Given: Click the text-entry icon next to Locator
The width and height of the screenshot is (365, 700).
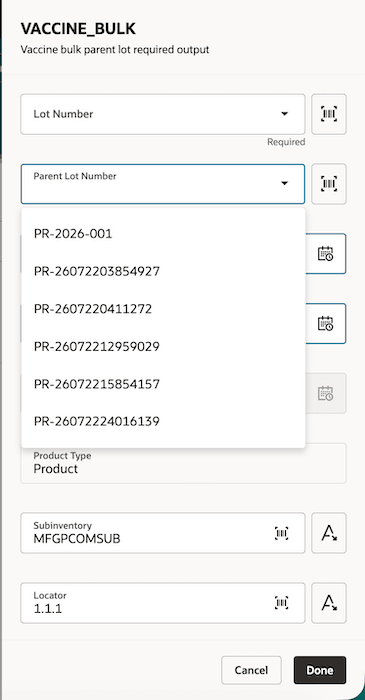Looking at the screenshot, I should [x=329, y=603].
